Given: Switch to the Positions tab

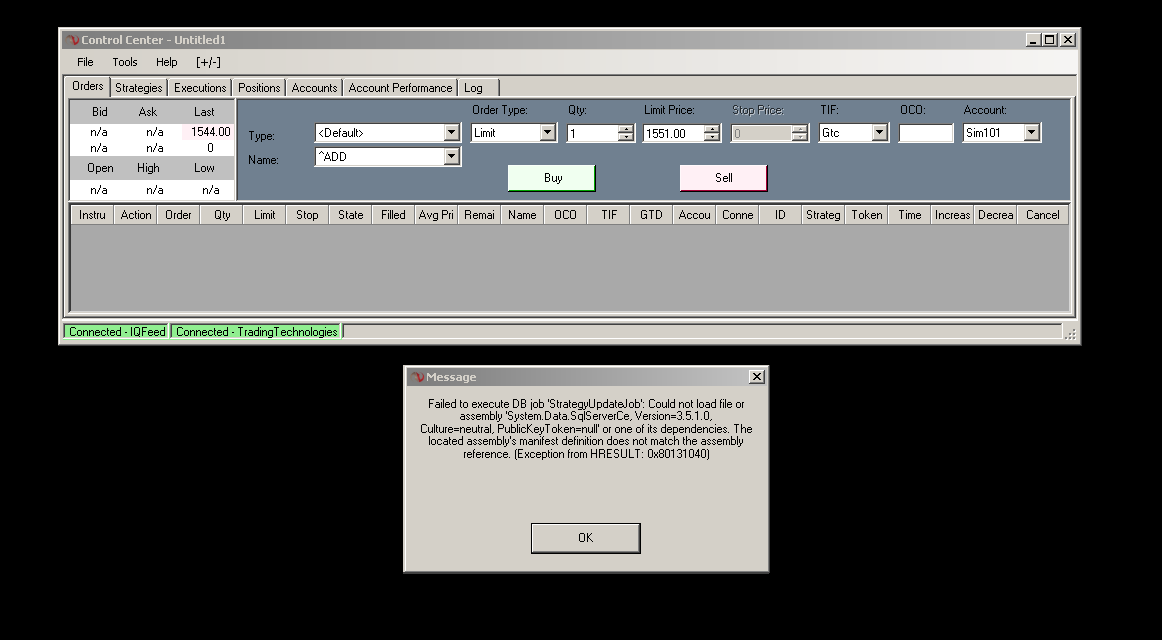Looking at the screenshot, I should point(259,88).
